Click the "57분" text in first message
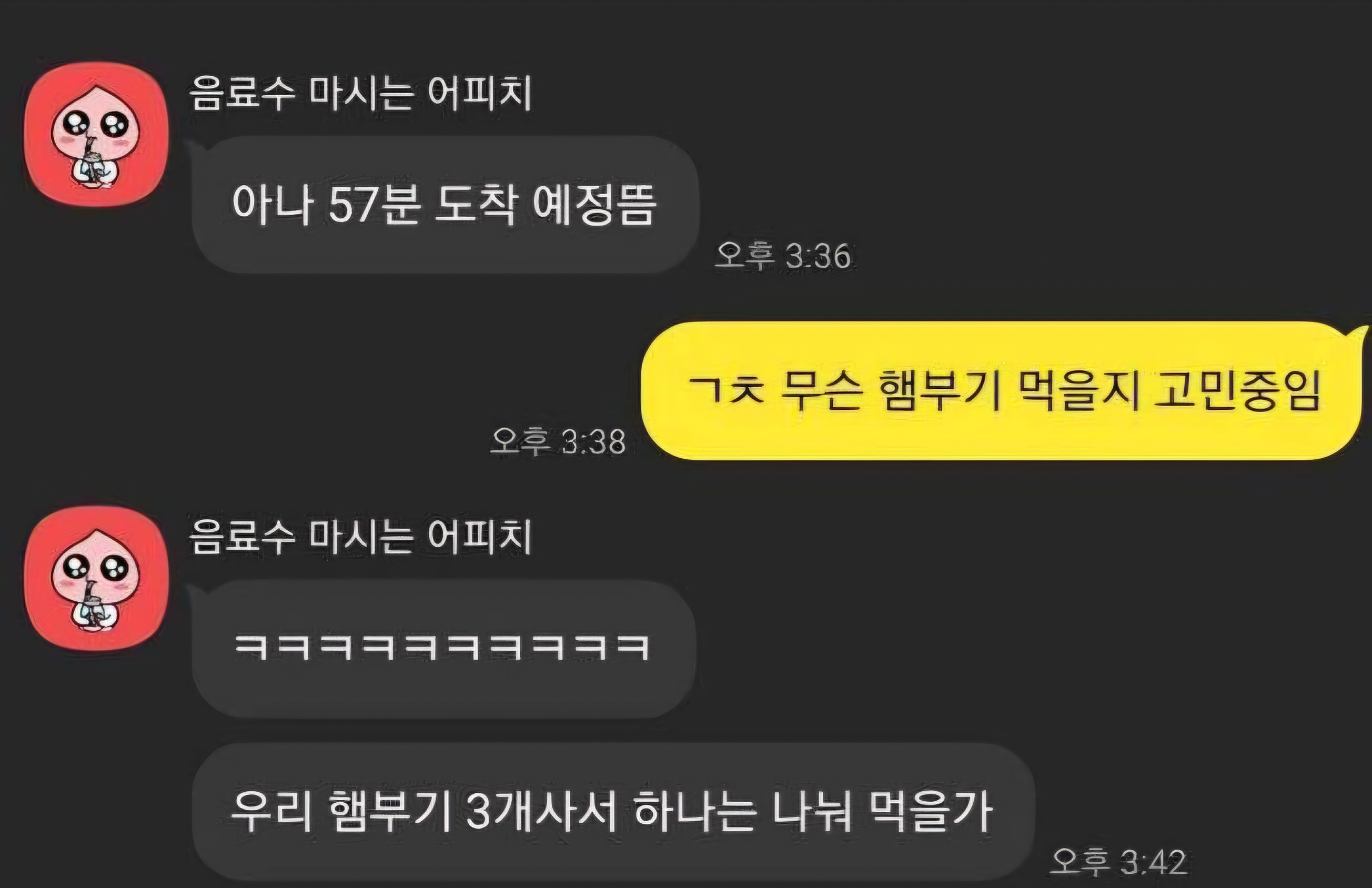 tap(373, 204)
